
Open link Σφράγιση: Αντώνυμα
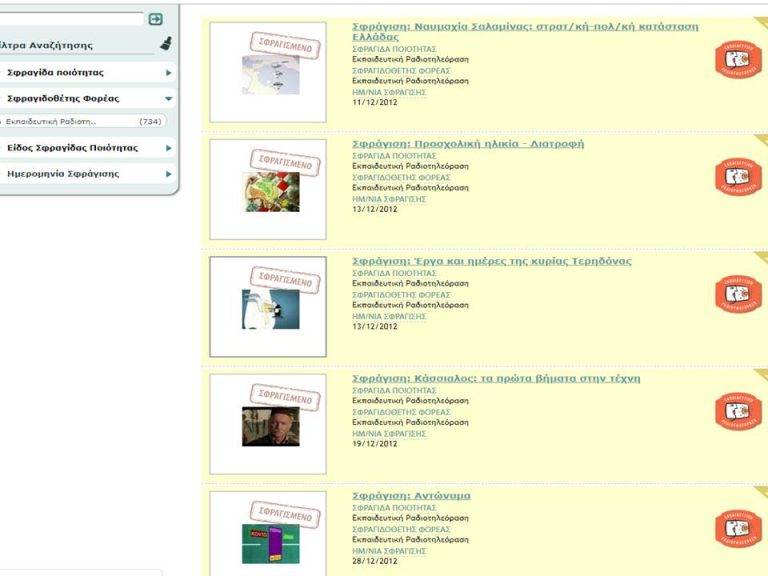[411, 495]
